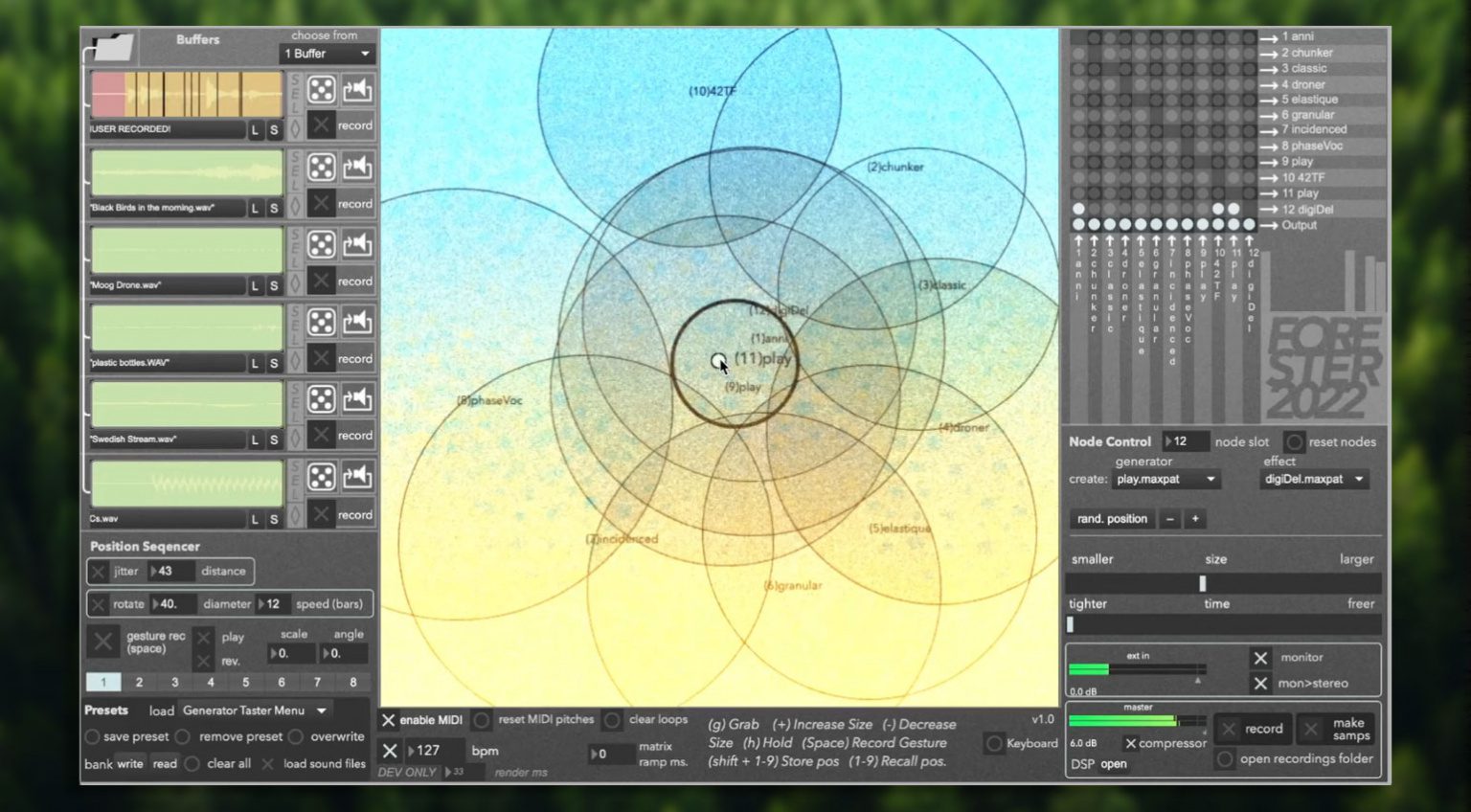This screenshot has width=1471, height=812.
Task: Click the folder icon beside Buffers
Action: click(111, 46)
